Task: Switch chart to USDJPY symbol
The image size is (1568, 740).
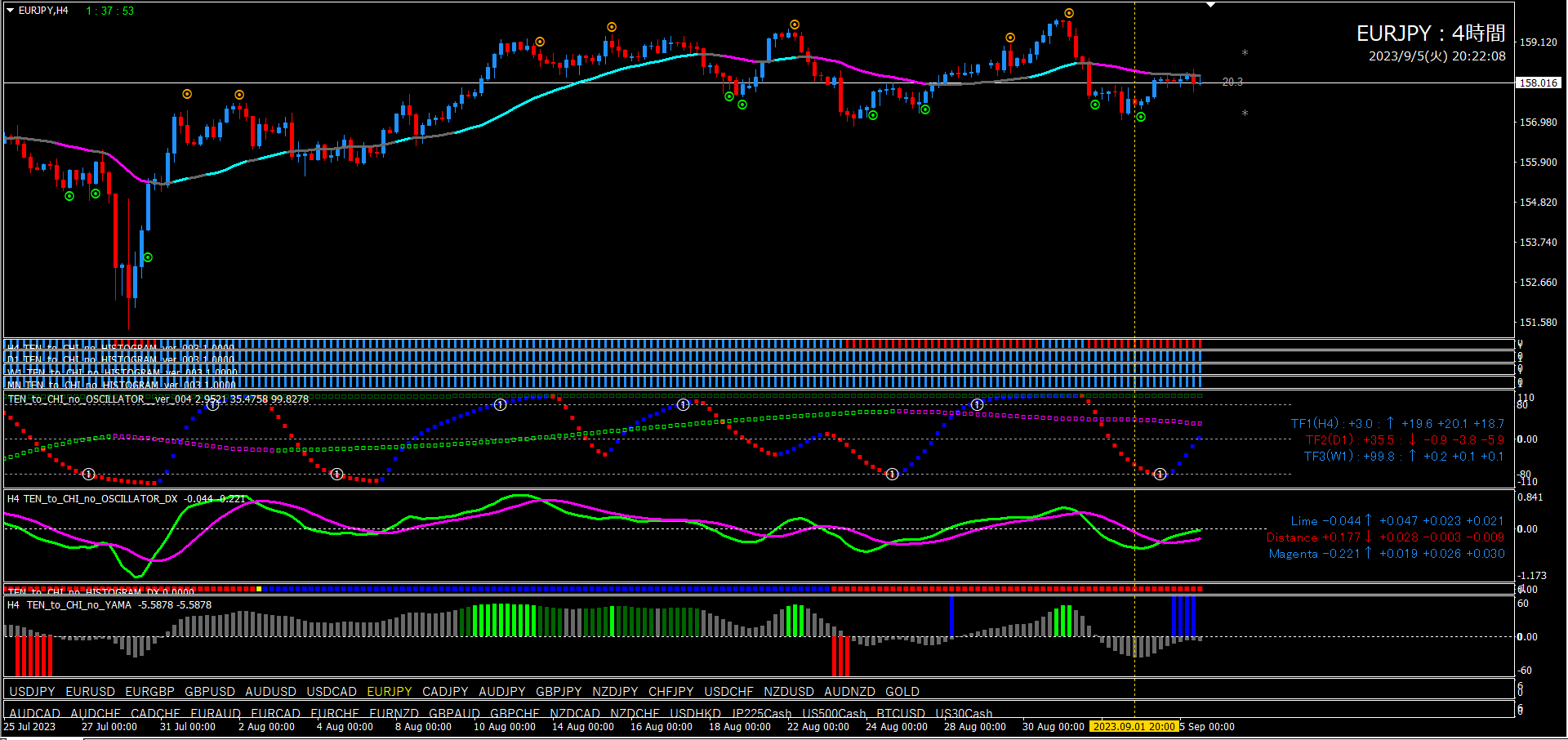Action: (32, 692)
